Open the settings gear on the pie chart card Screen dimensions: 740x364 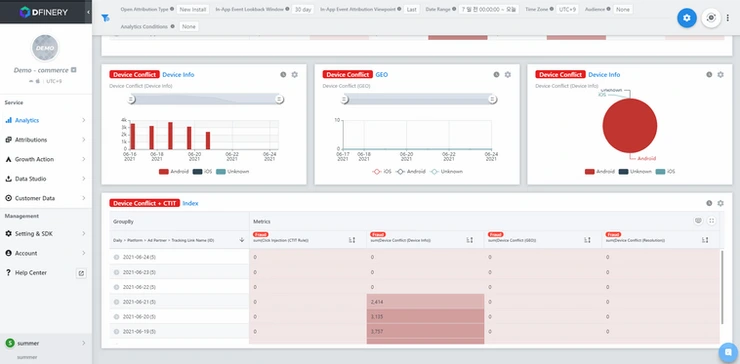coord(721,75)
